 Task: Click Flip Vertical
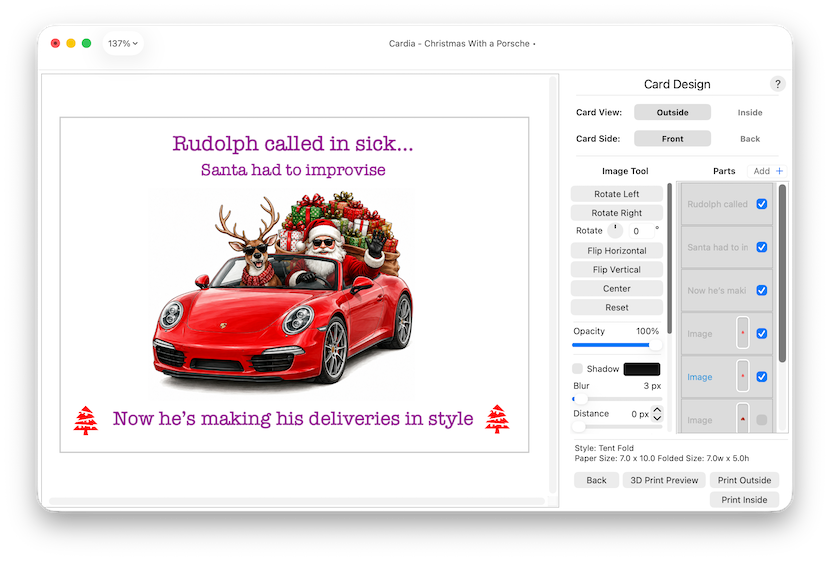pyautogui.click(x=617, y=269)
